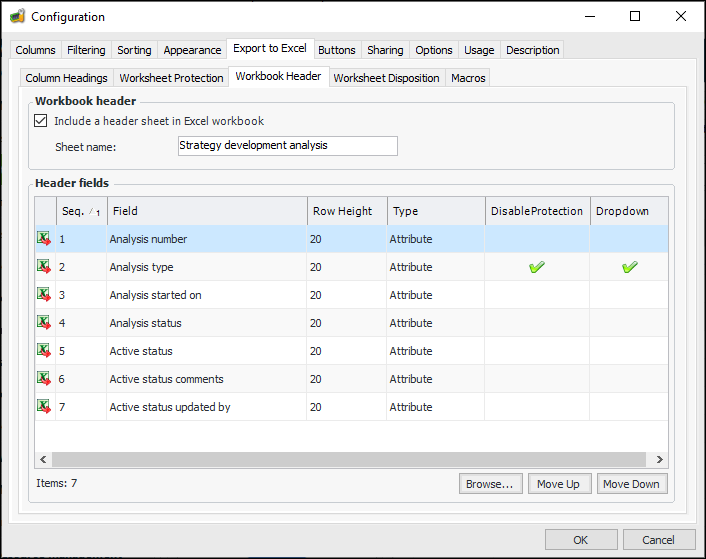Click the Field column header

click(207, 211)
